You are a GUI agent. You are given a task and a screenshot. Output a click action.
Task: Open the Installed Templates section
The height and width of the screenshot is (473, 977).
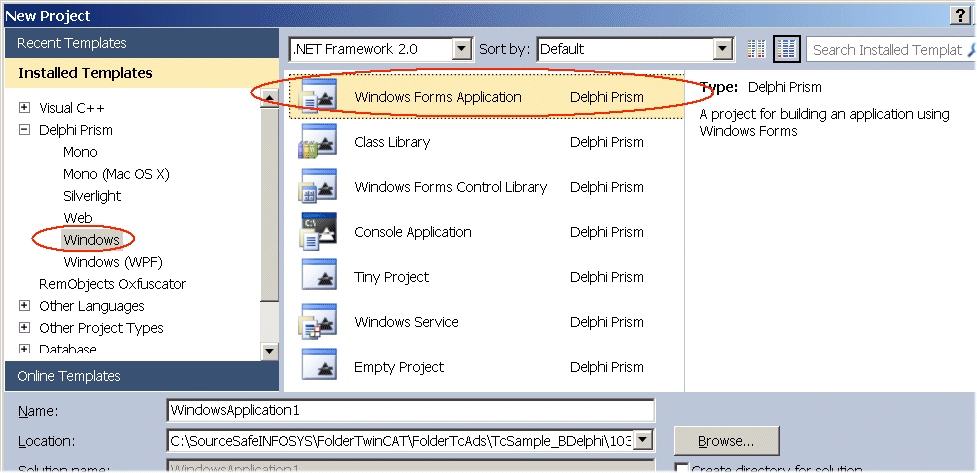141,73
